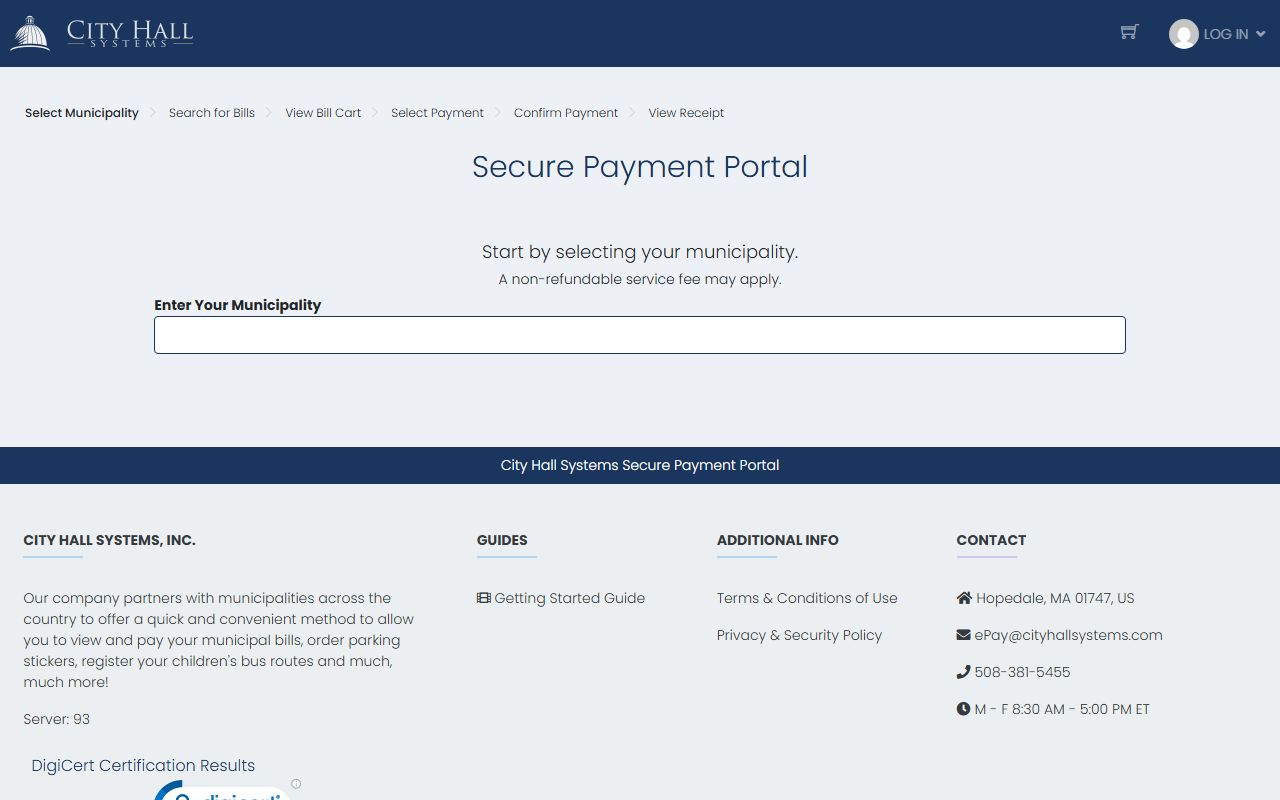Click the City Hall Systems Secure Payment Portal banner
The image size is (1280, 800).
coord(640,465)
